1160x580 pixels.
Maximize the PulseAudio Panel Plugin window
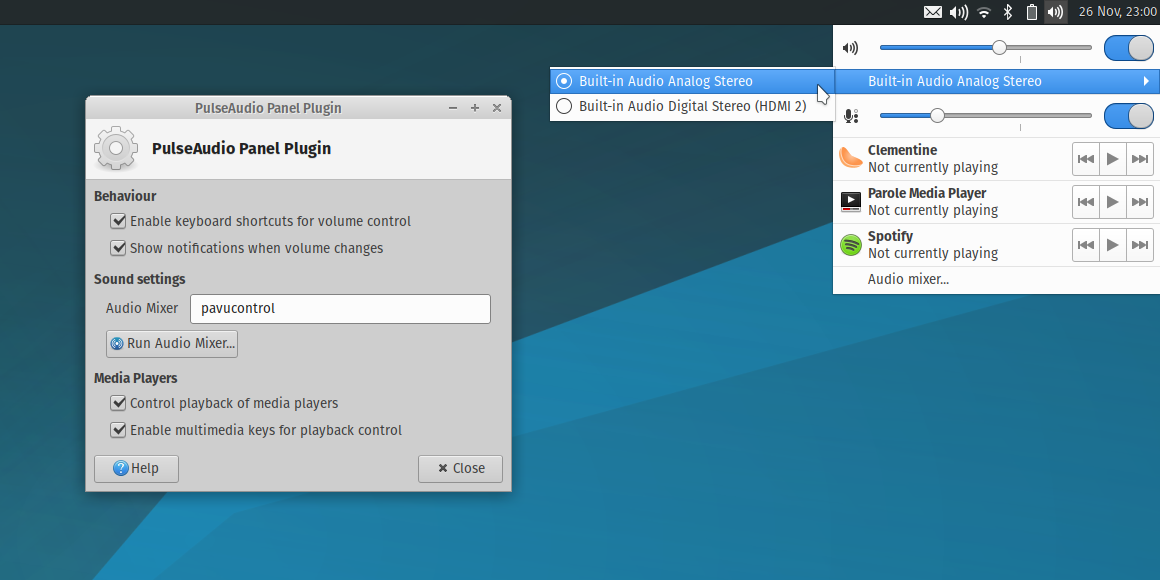(475, 108)
